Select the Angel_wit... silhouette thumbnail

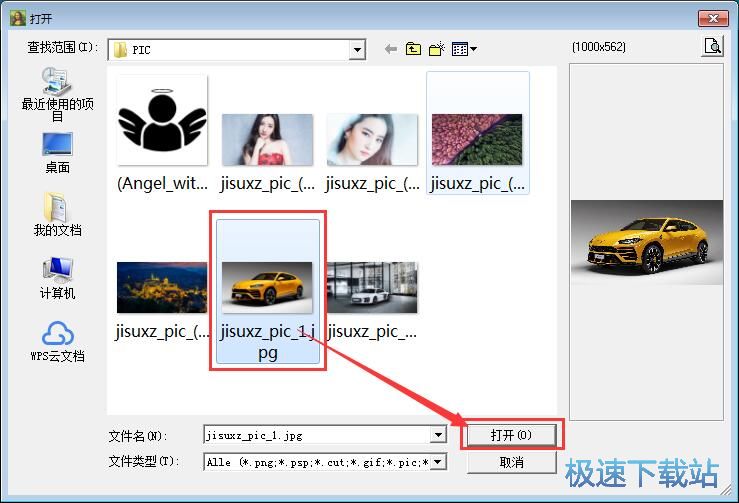click(162, 121)
